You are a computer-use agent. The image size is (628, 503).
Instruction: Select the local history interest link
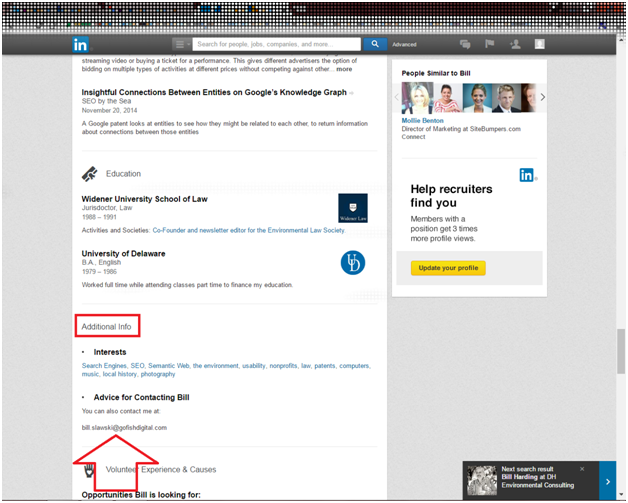(x=119, y=374)
